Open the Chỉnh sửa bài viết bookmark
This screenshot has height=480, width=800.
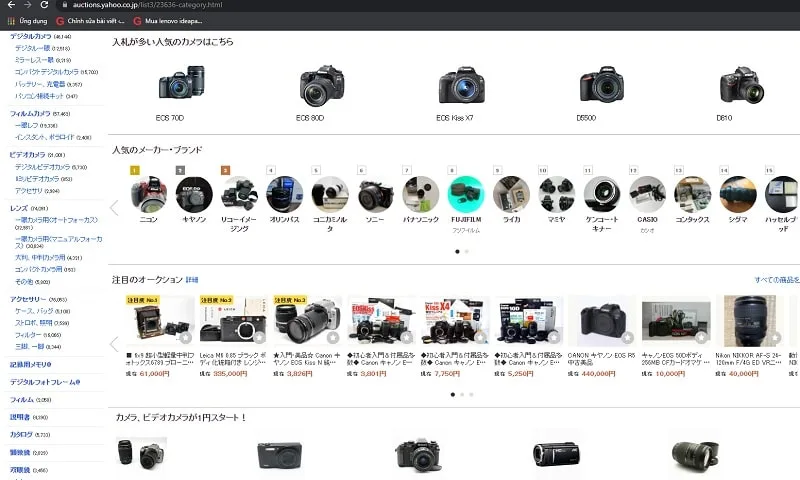click(90, 21)
